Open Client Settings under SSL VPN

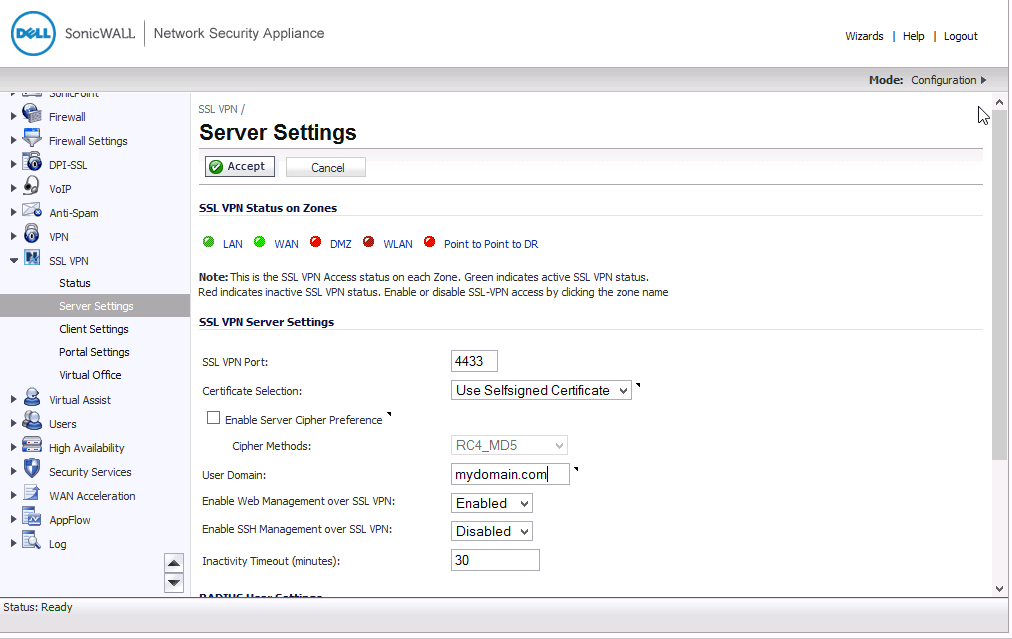click(94, 329)
